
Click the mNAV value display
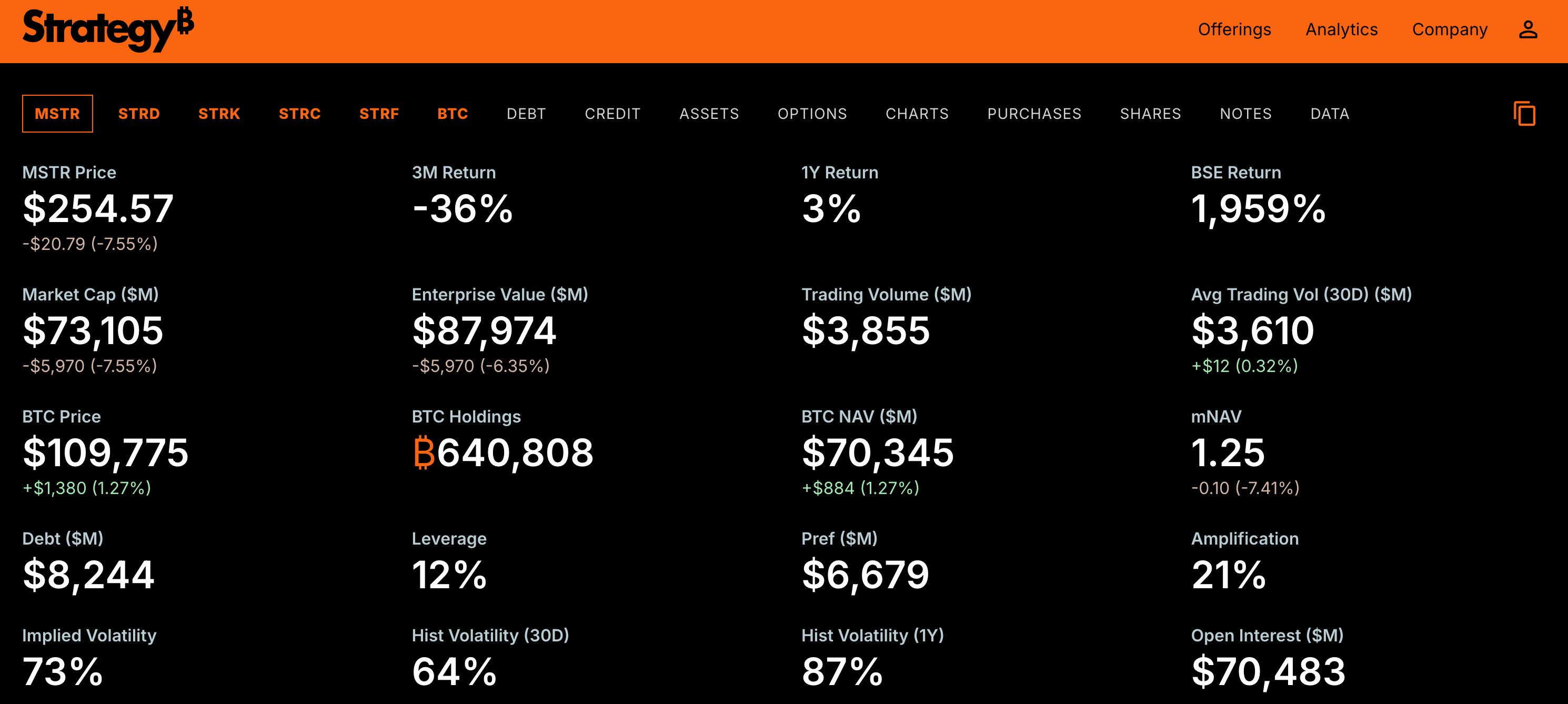click(x=1228, y=452)
